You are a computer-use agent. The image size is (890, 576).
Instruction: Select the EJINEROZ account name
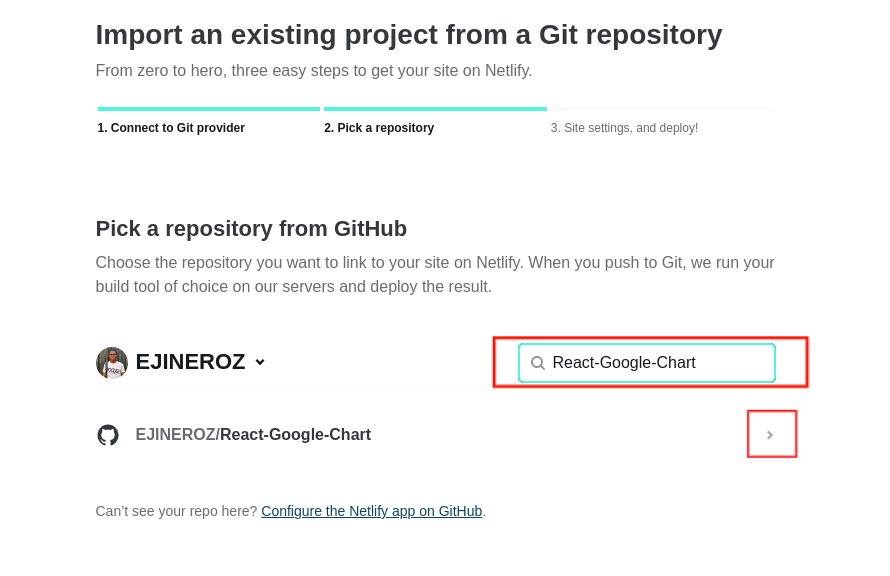click(190, 362)
